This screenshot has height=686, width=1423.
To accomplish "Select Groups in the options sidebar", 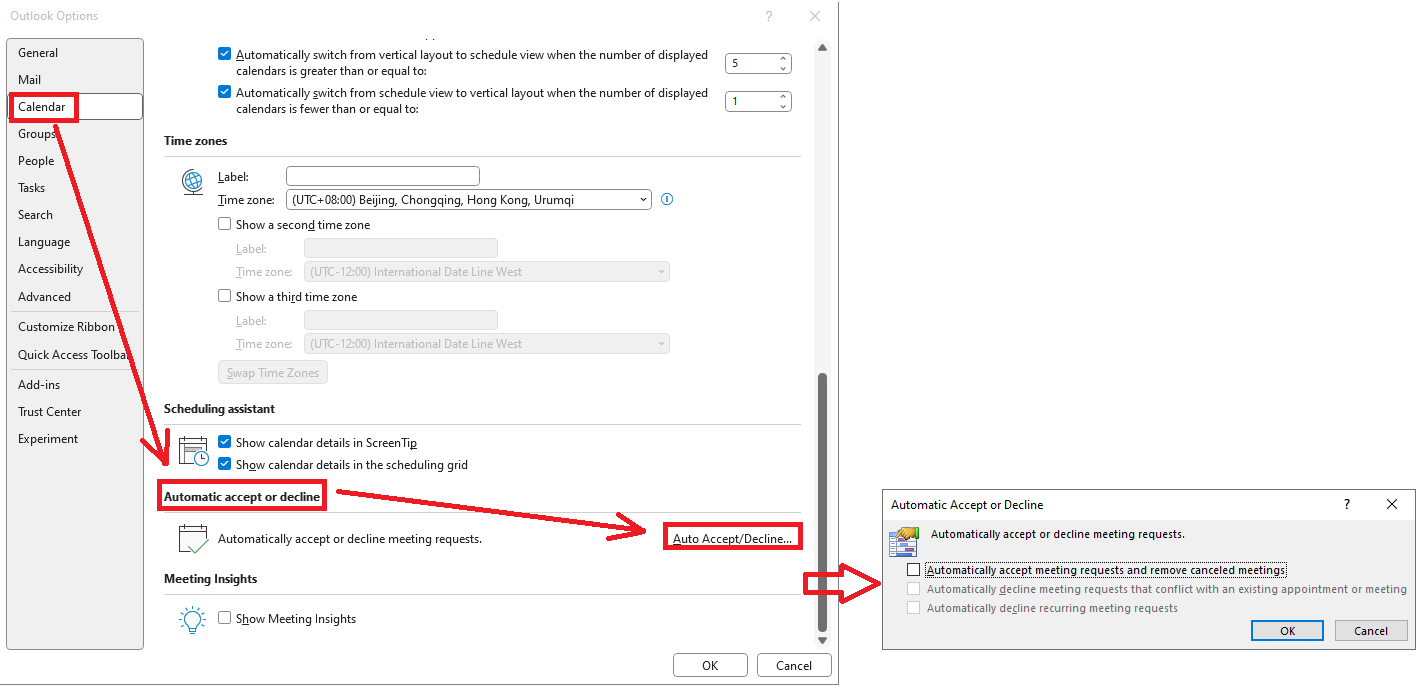I will [x=75, y=134].
